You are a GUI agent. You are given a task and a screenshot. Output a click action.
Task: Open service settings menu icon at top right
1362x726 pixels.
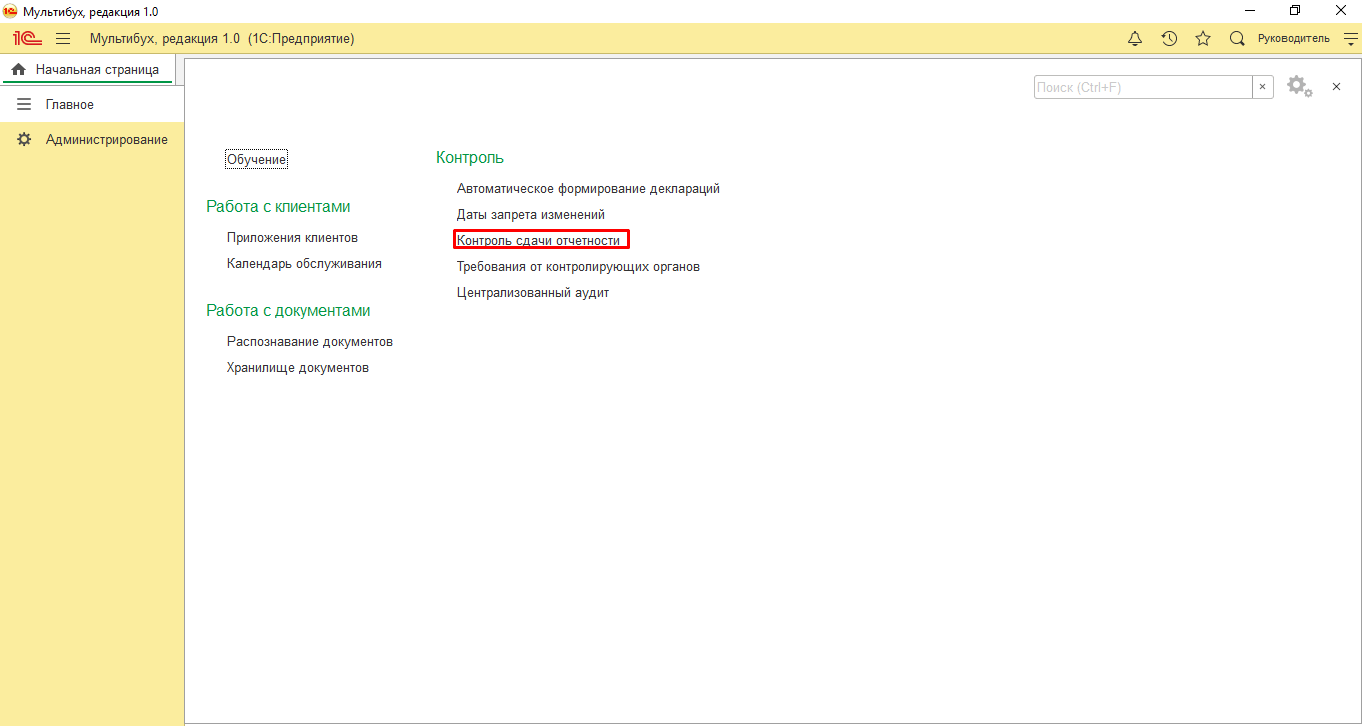(1351, 38)
